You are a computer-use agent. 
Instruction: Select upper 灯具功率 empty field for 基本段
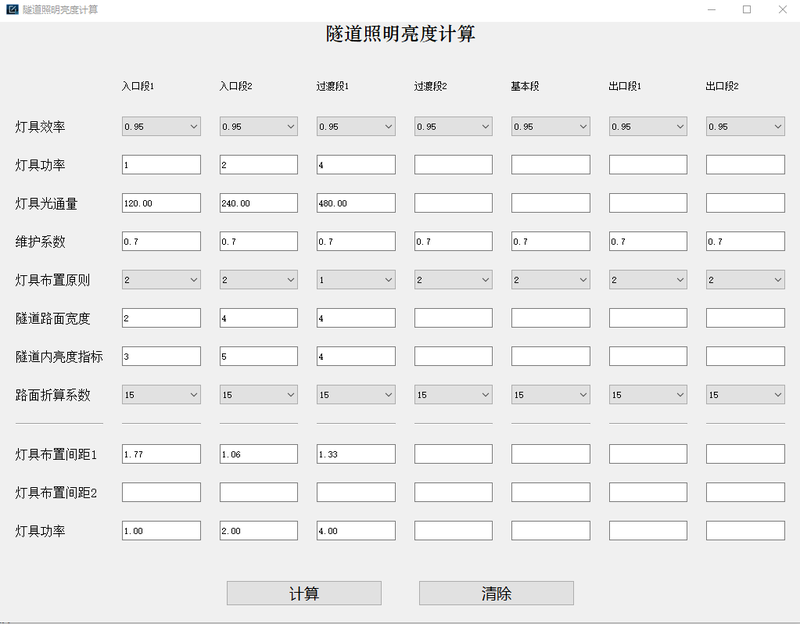551,165
